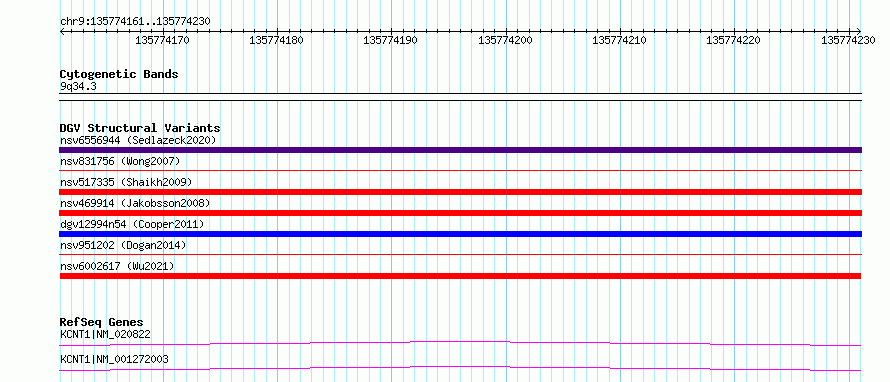Screen dimensions: 890x382
Task: Click the chr9:135774161..135774230 region label
Action: click(135, 21)
